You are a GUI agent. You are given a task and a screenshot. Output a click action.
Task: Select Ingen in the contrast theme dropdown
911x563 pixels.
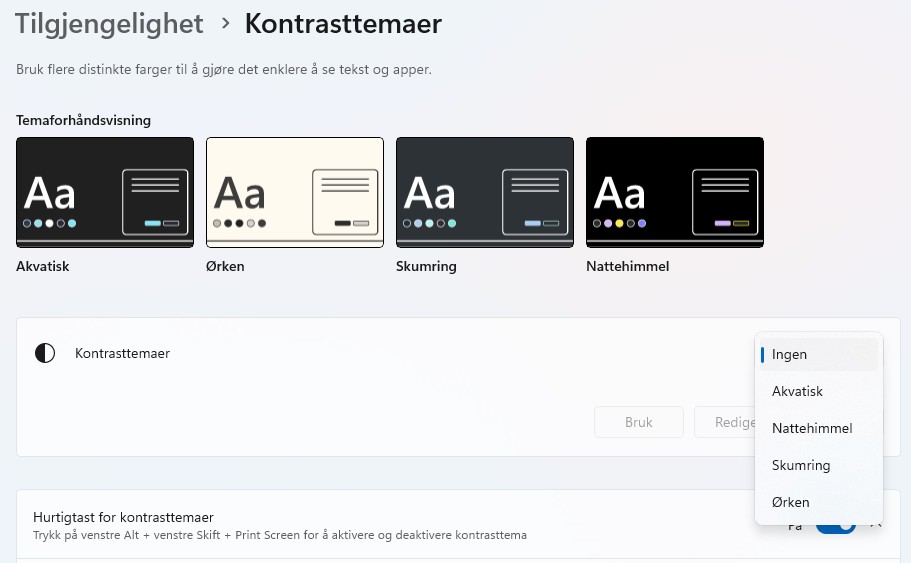pos(819,354)
